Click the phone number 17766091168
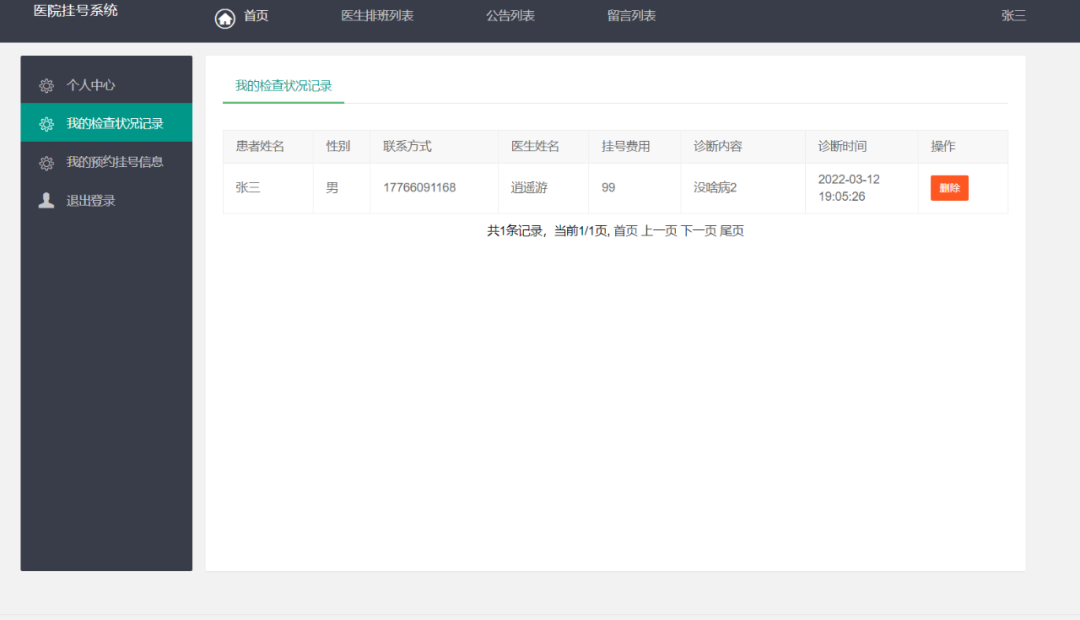 pyautogui.click(x=419, y=187)
